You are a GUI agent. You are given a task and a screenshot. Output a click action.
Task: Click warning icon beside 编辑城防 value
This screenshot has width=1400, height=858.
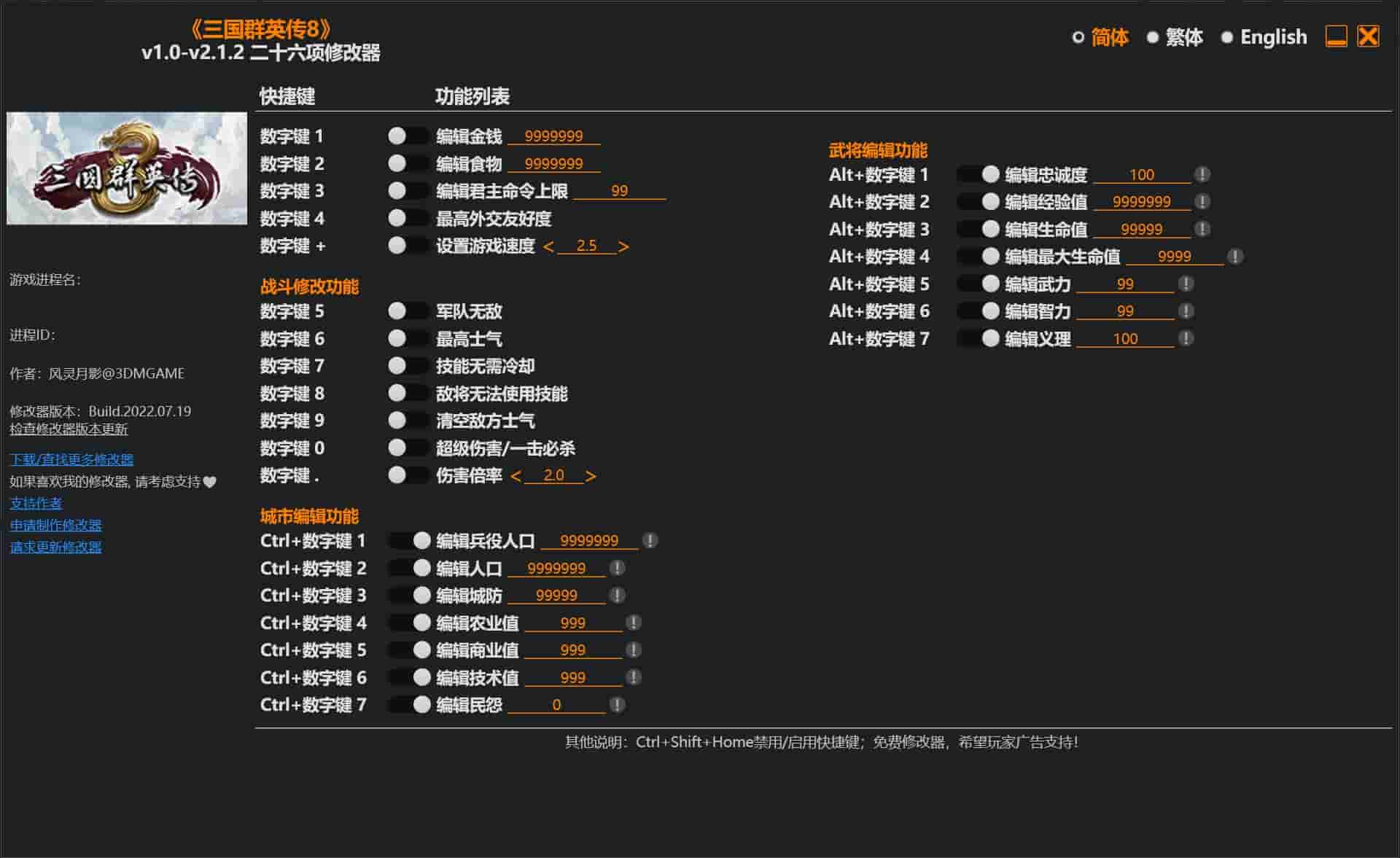tap(617, 596)
